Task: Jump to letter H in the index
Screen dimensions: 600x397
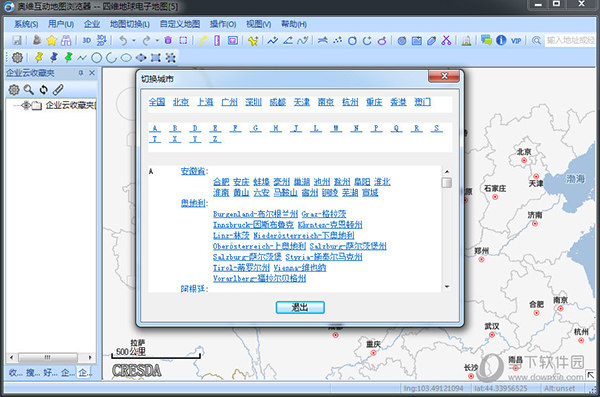Action: (x=276, y=128)
